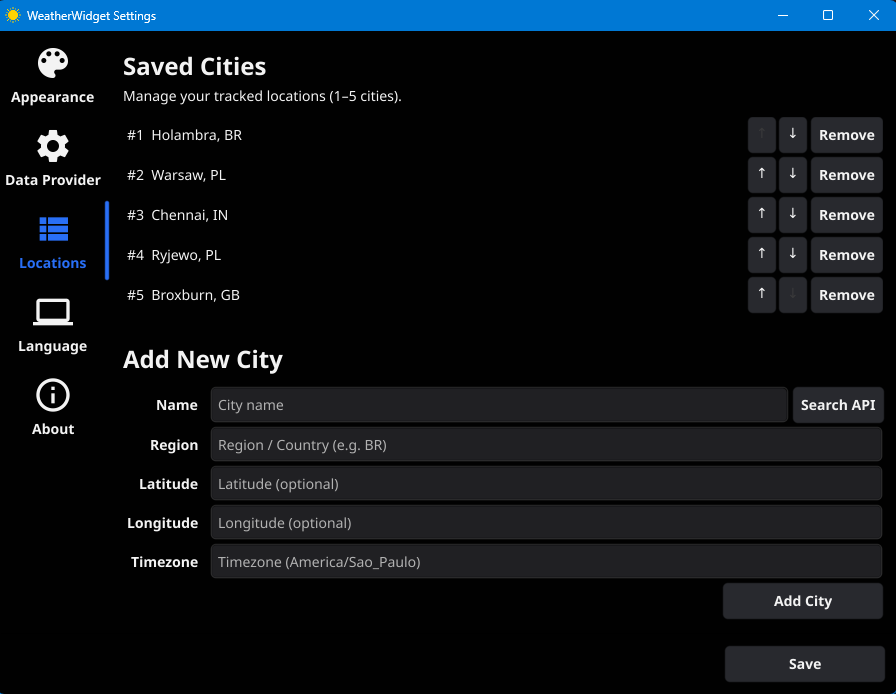Image resolution: width=896 pixels, height=694 pixels.
Task: Click the 'Latitude' field label
Action: (x=169, y=484)
